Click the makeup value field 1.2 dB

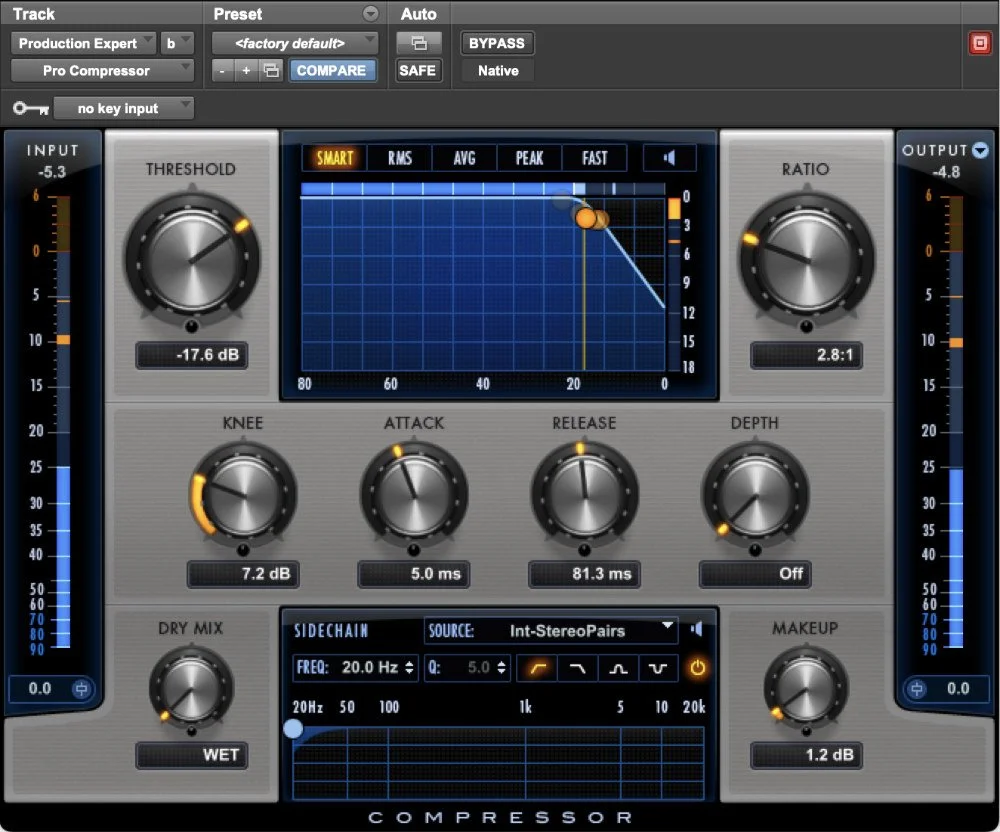806,755
